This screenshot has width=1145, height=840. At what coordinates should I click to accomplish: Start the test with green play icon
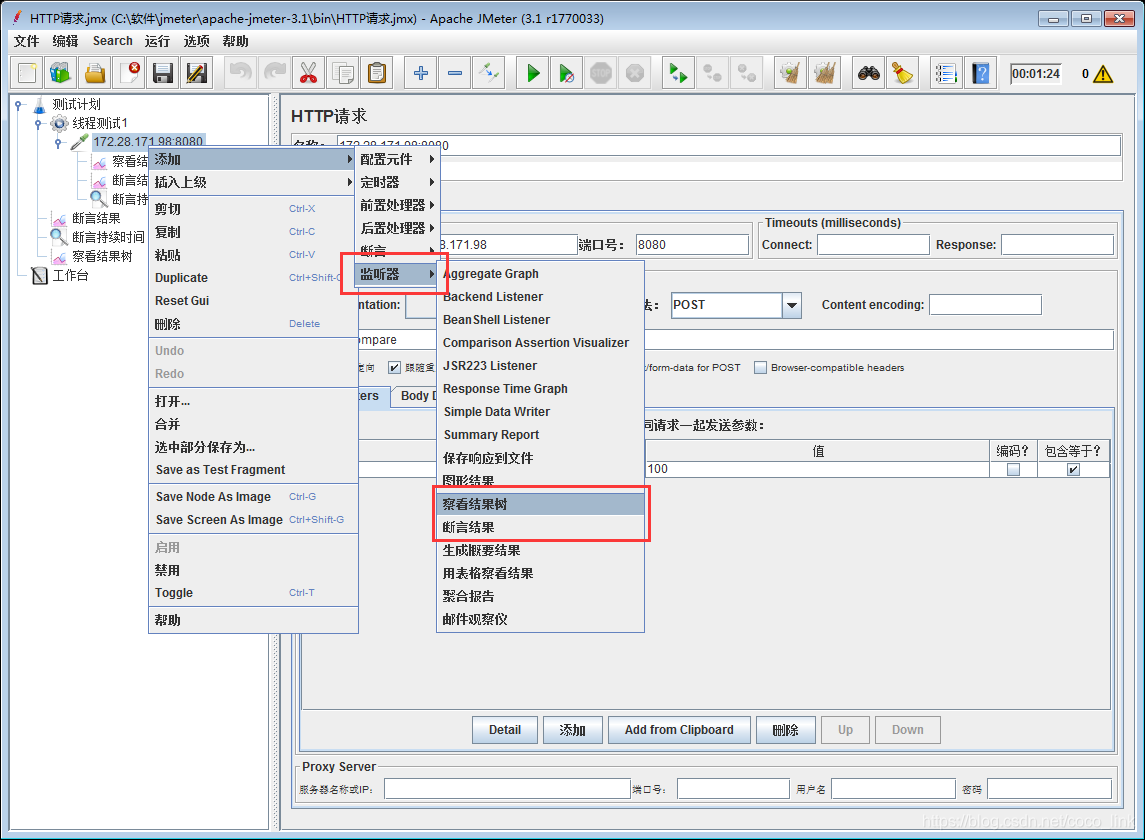point(532,73)
